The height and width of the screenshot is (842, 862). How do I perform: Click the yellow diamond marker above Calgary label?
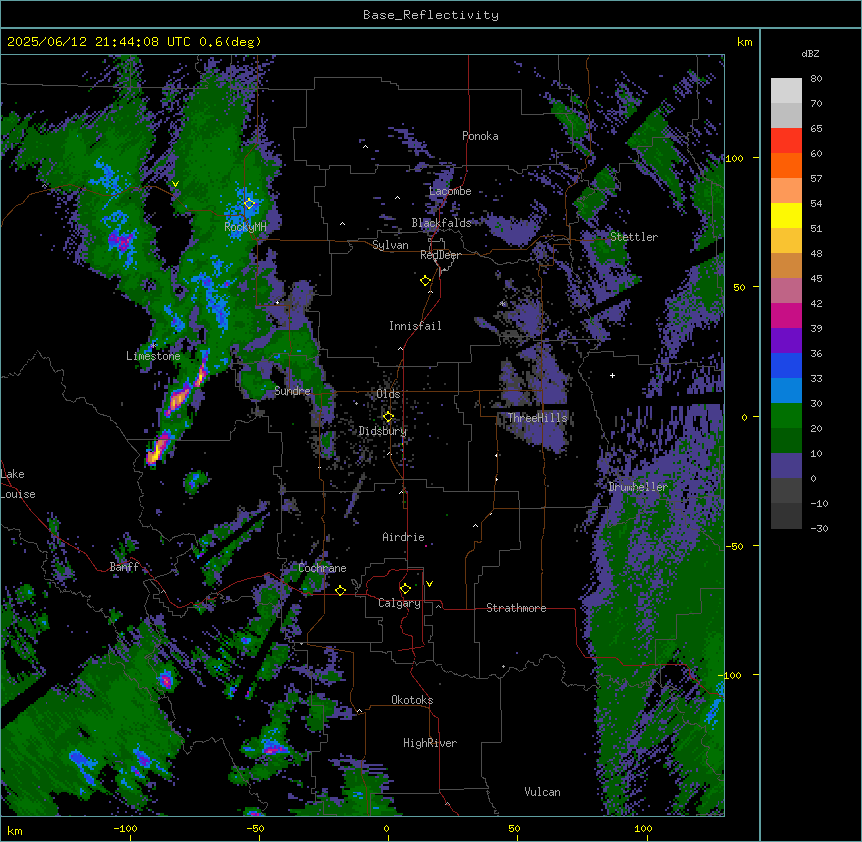click(405, 589)
